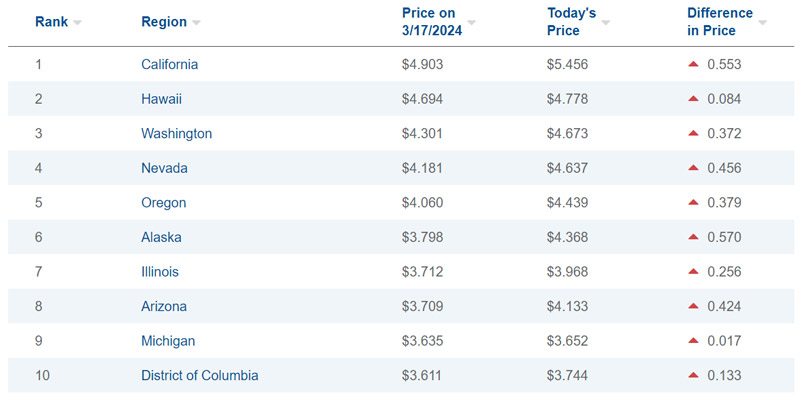Select the Hawaii region link
The width and height of the screenshot is (800, 400).
point(161,99)
